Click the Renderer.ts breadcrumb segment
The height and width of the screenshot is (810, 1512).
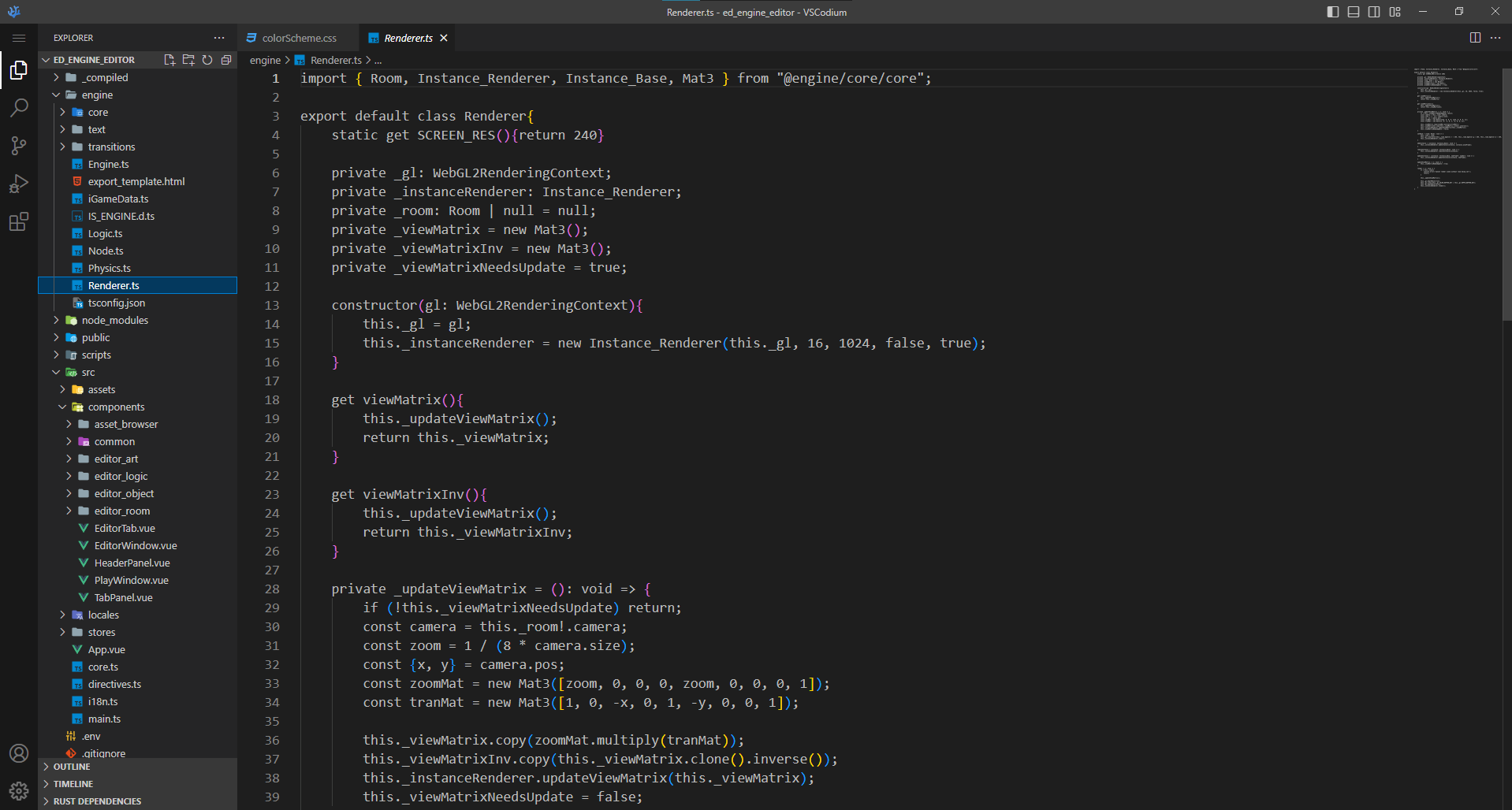pyautogui.click(x=335, y=60)
